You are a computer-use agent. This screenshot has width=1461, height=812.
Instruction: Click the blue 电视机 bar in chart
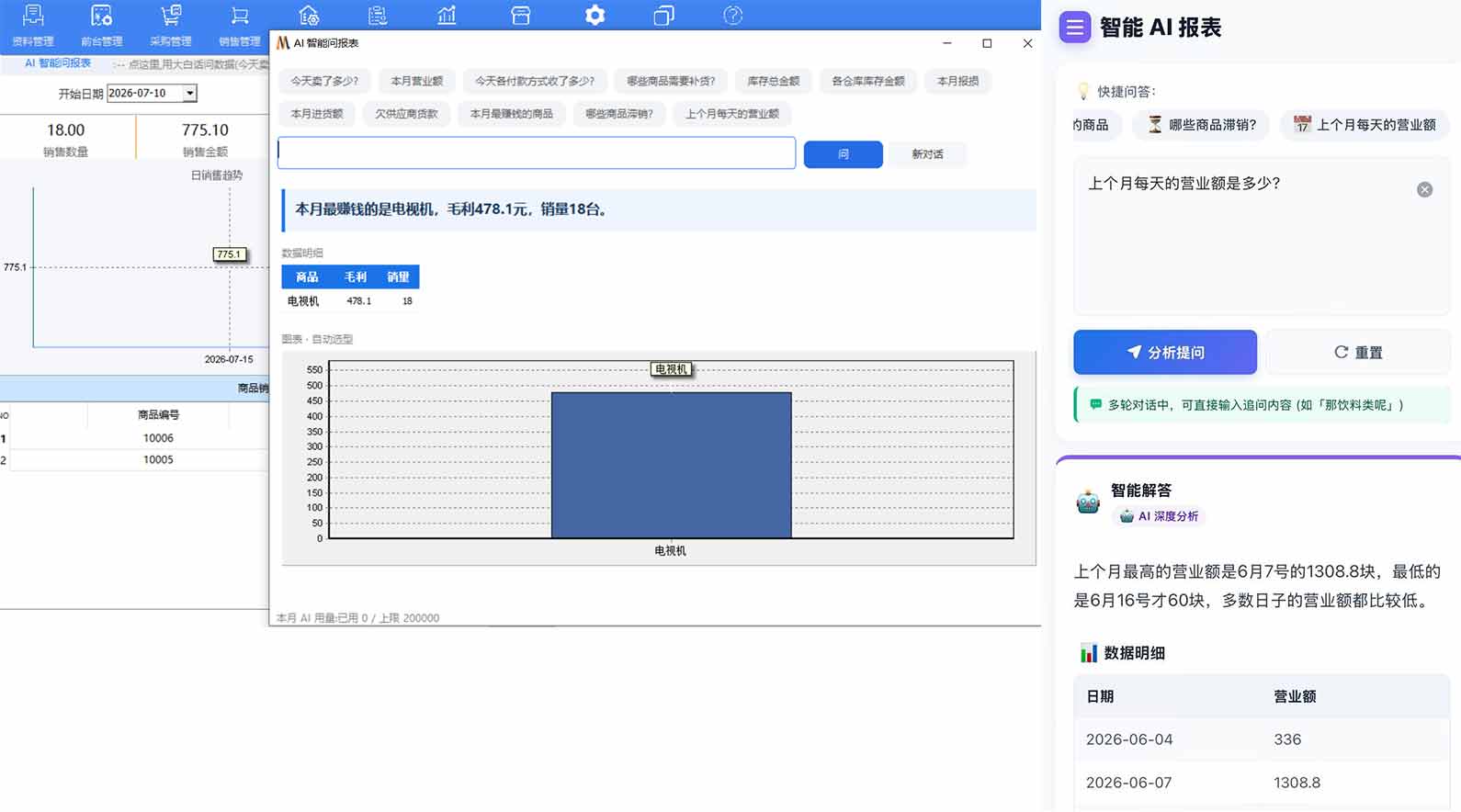click(x=671, y=465)
